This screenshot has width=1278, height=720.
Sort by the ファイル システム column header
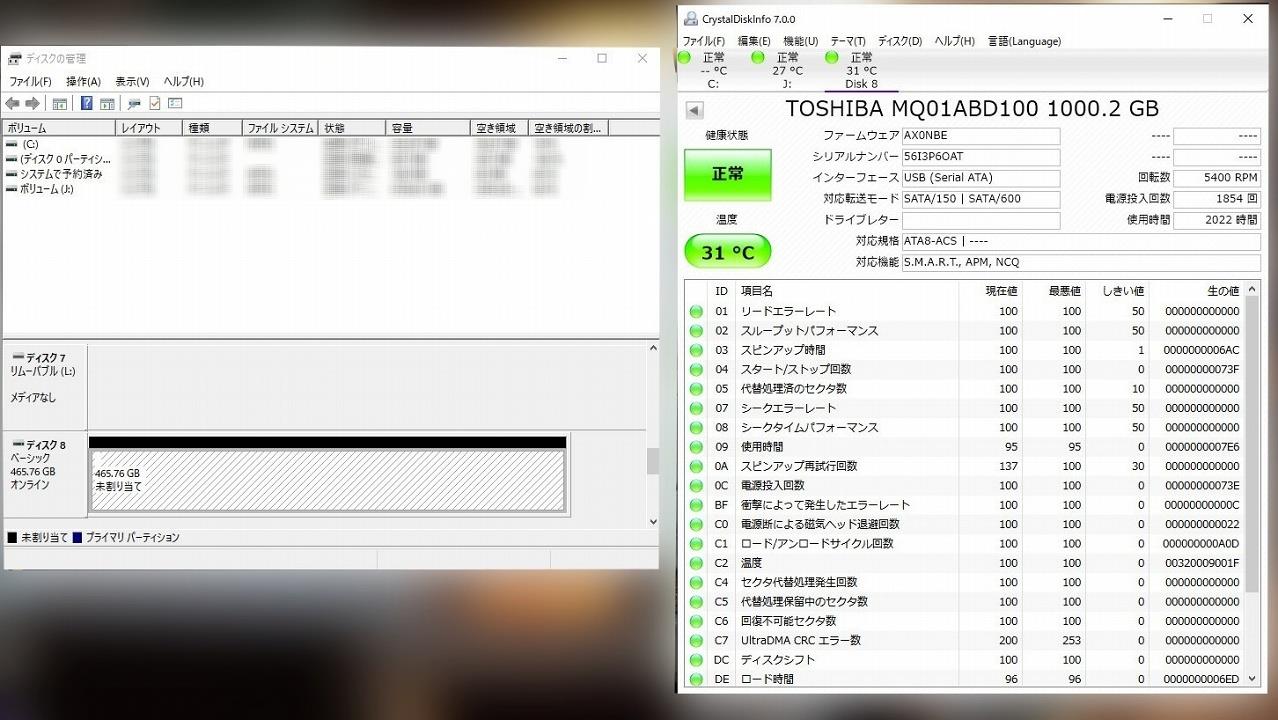coord(281,128)
